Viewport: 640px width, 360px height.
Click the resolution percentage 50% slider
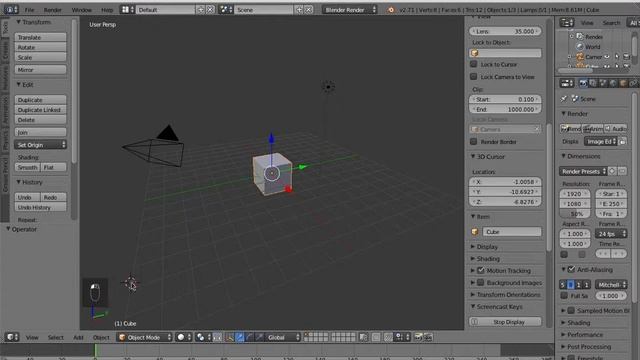pos(575,213)
